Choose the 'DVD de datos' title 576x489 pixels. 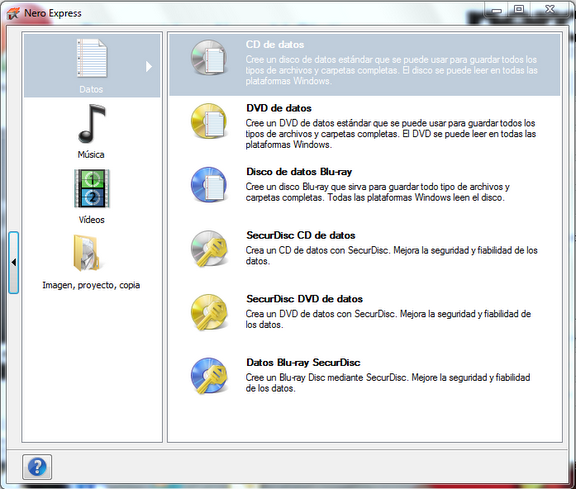coord(279,108)
